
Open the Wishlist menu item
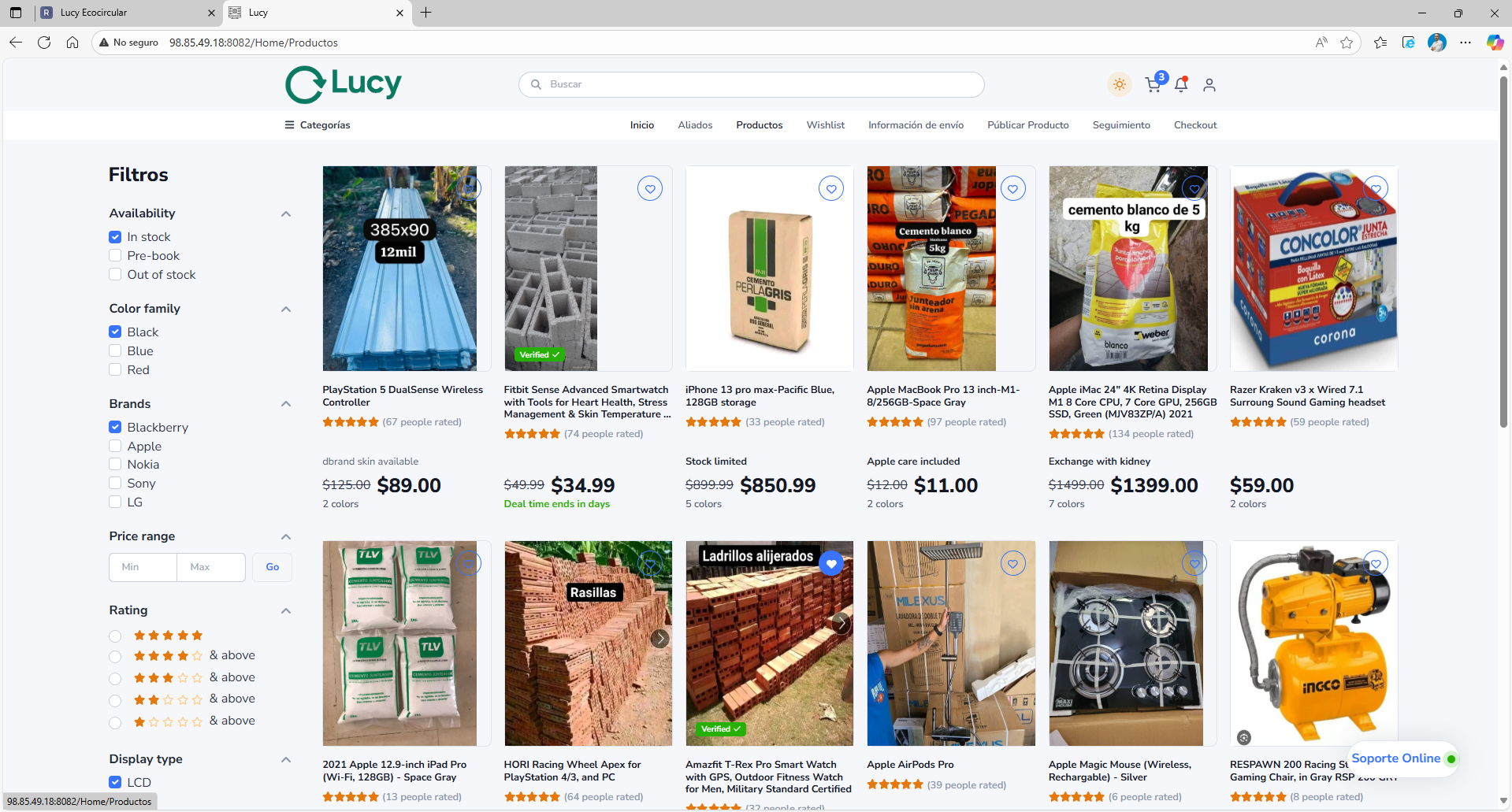tap(825, 125)
